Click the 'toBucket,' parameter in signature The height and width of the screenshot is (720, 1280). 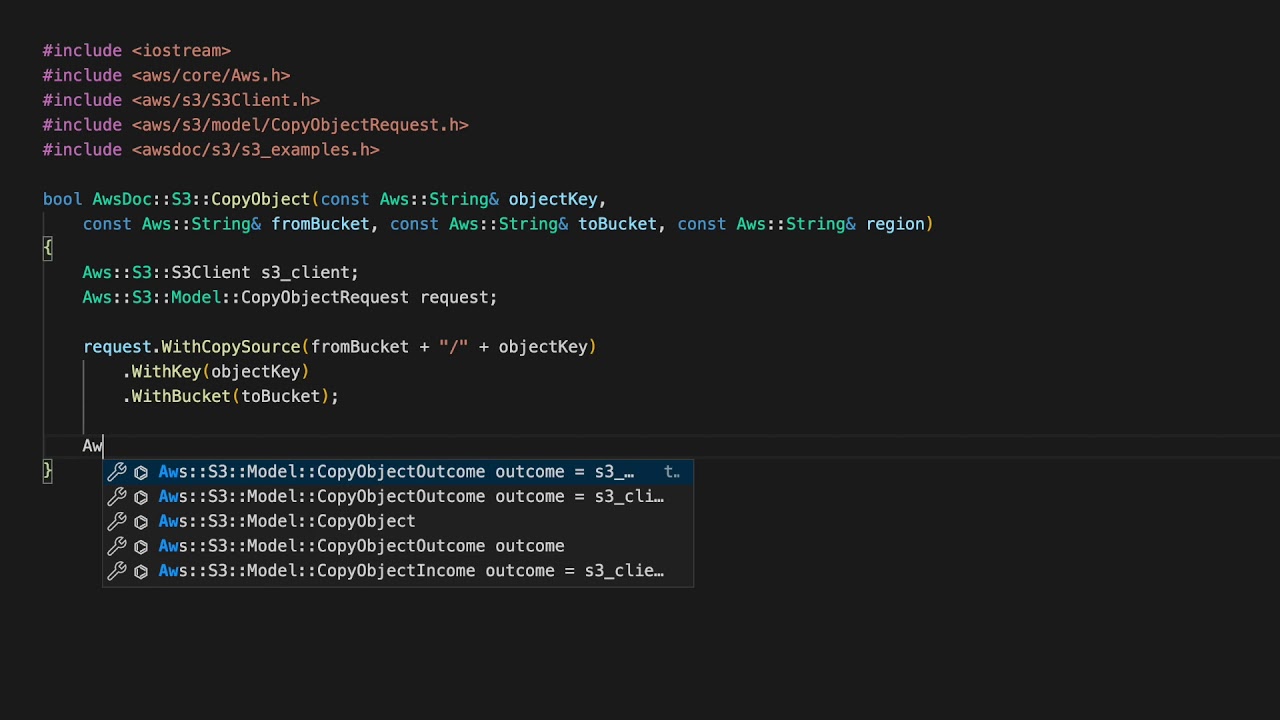pyautogui.click(x=622, y=224)
